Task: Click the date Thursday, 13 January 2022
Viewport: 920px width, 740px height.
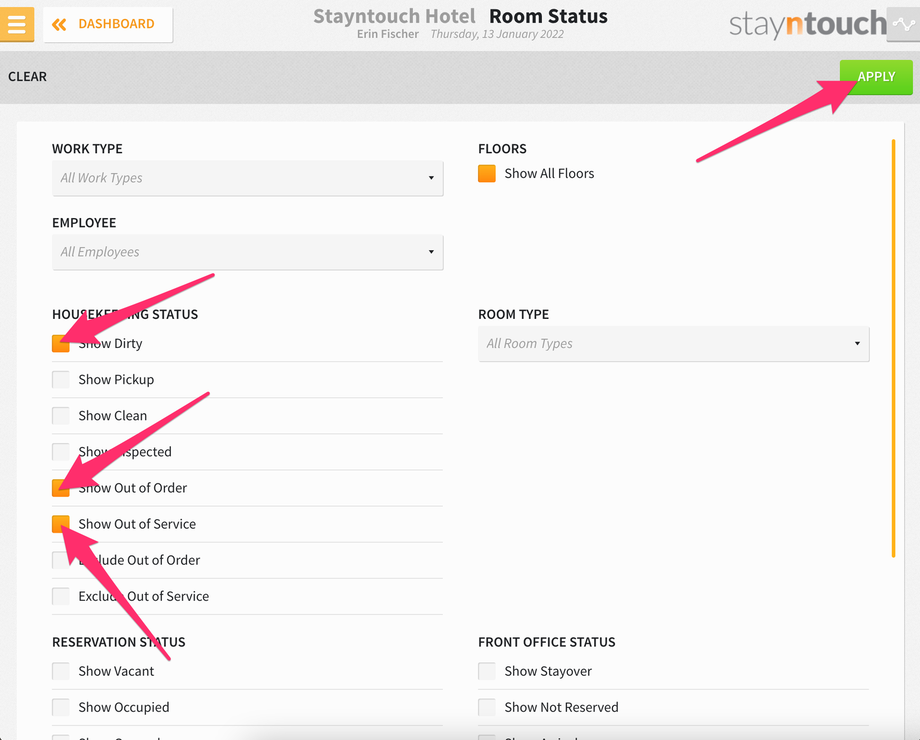Action: click(497, 34)
